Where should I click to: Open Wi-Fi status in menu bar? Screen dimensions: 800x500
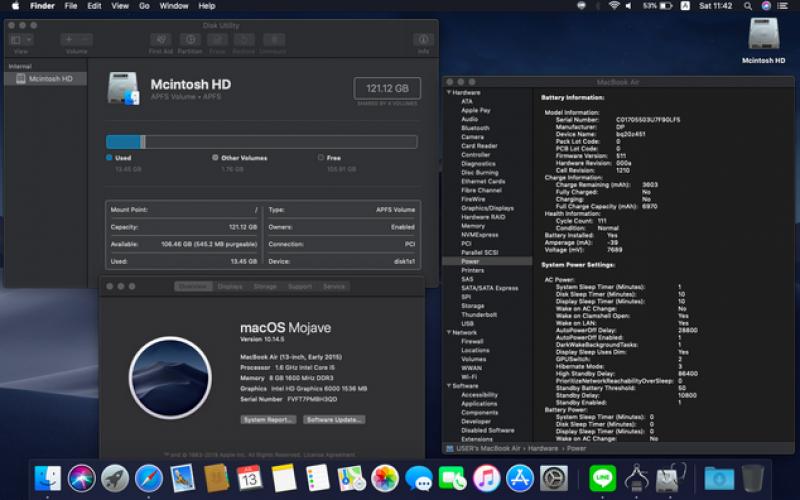point(614,6)
